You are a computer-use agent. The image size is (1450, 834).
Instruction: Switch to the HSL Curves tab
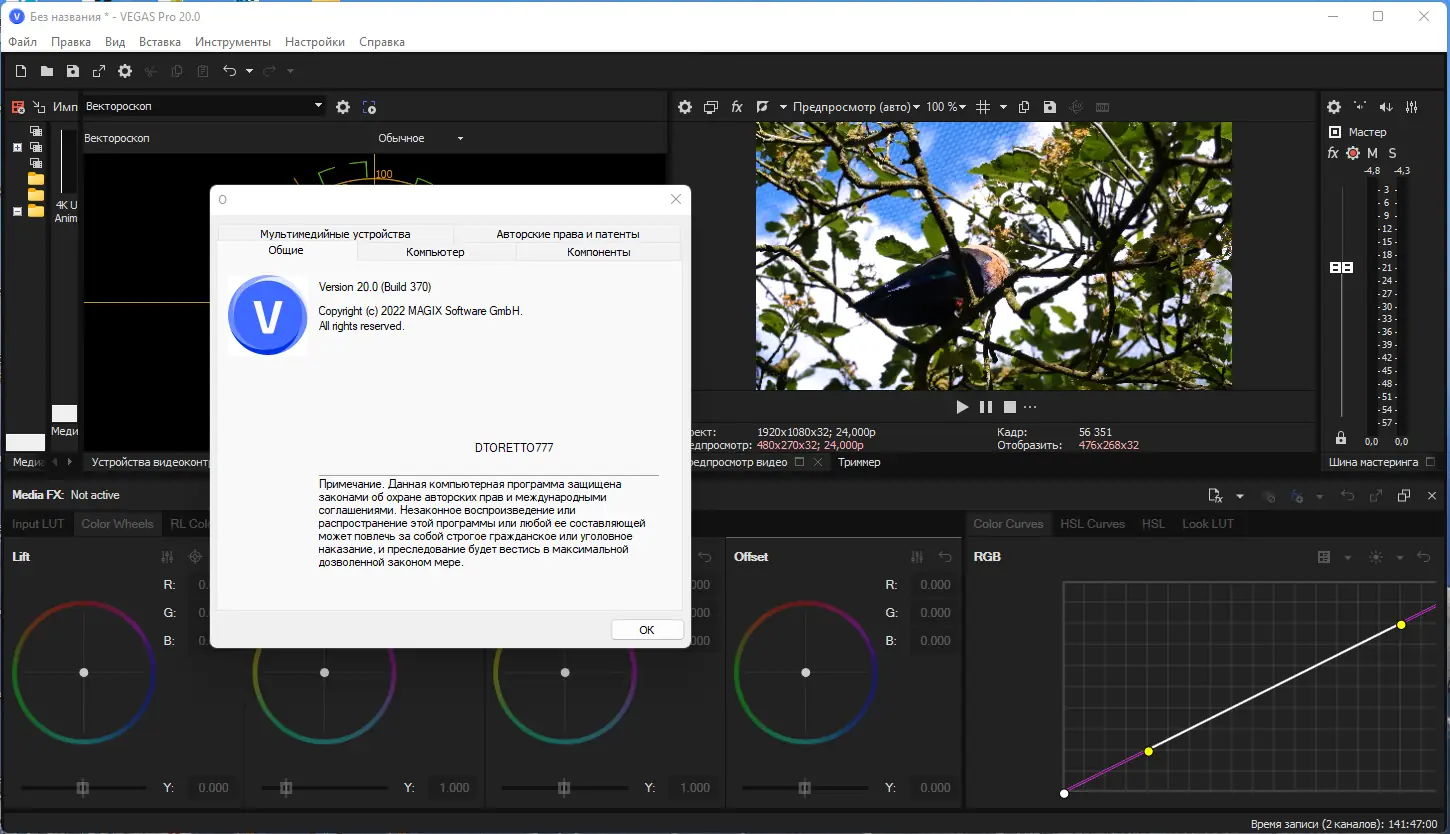[1093, 524]
